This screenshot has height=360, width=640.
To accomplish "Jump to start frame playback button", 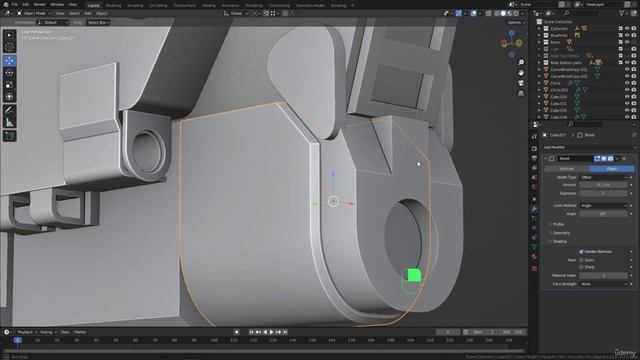I will tap(251, 332).
